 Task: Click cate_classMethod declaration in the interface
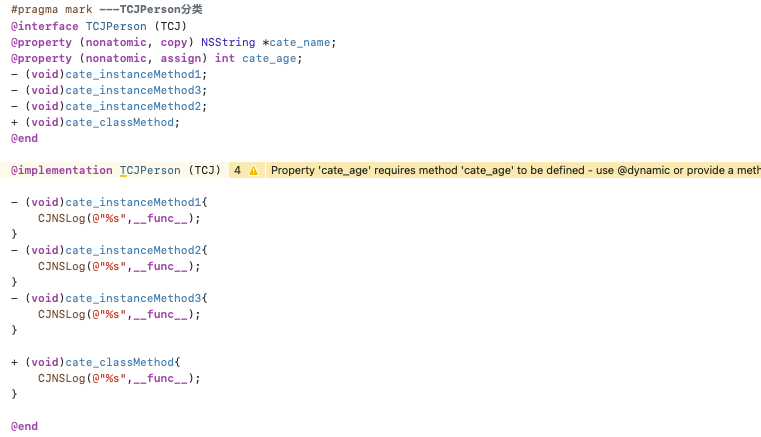[x=120, y=122]
